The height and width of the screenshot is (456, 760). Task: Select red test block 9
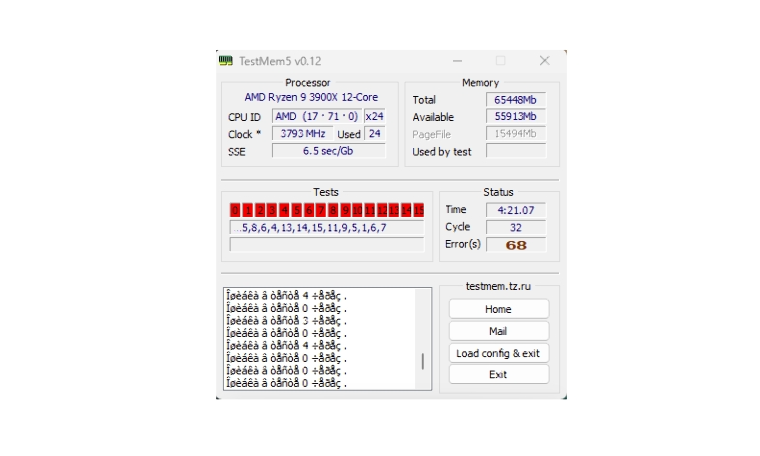pos(345,210)
